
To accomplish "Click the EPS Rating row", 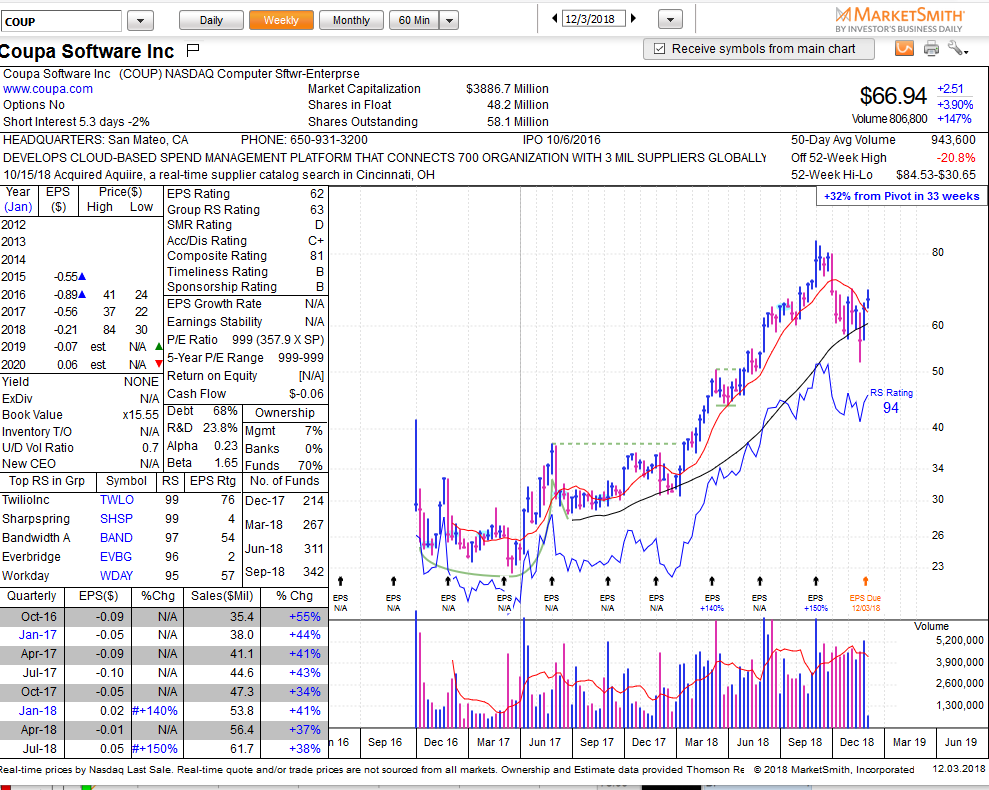I will [245, 194].
